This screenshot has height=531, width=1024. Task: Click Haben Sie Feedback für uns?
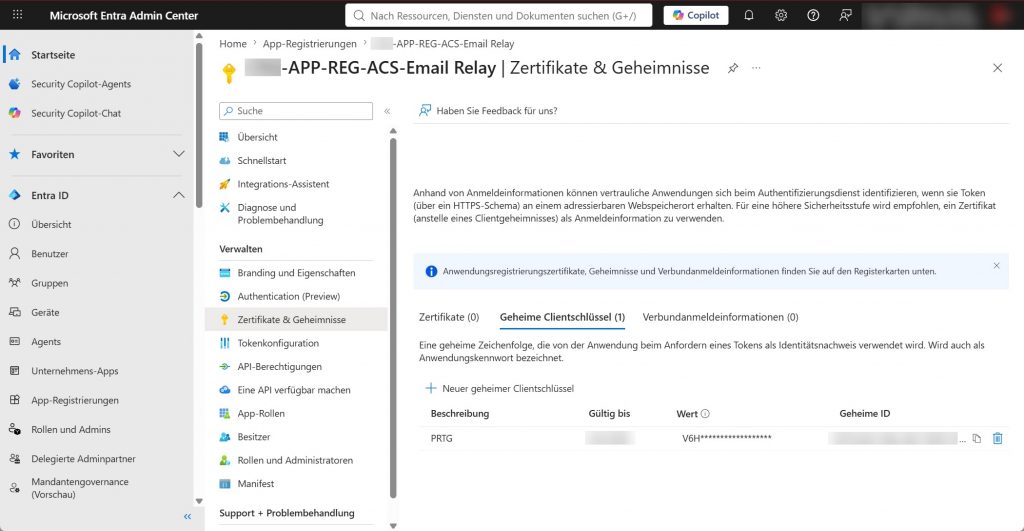pos(488,111)
